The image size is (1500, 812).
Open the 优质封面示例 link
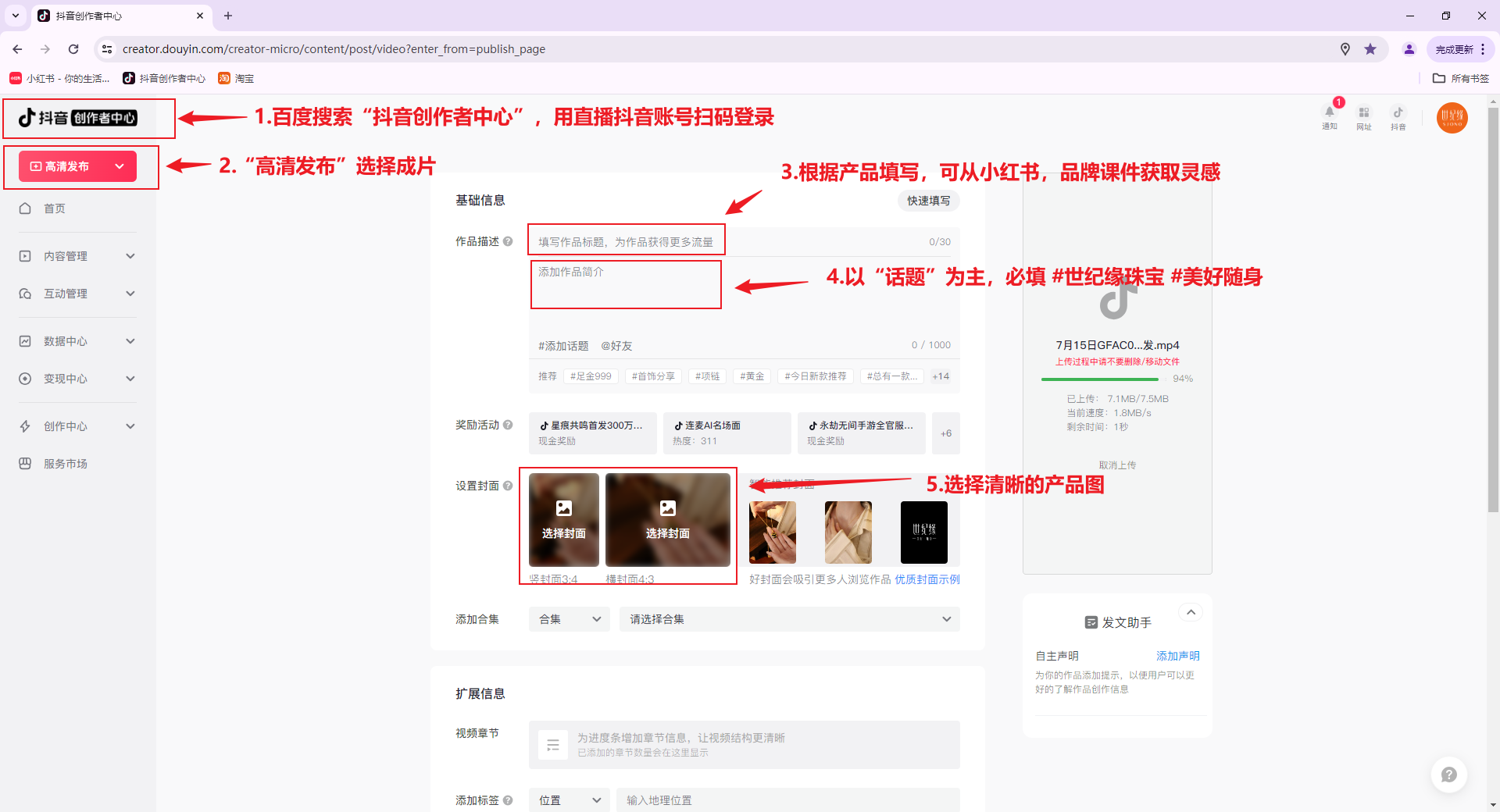point(927,579)
